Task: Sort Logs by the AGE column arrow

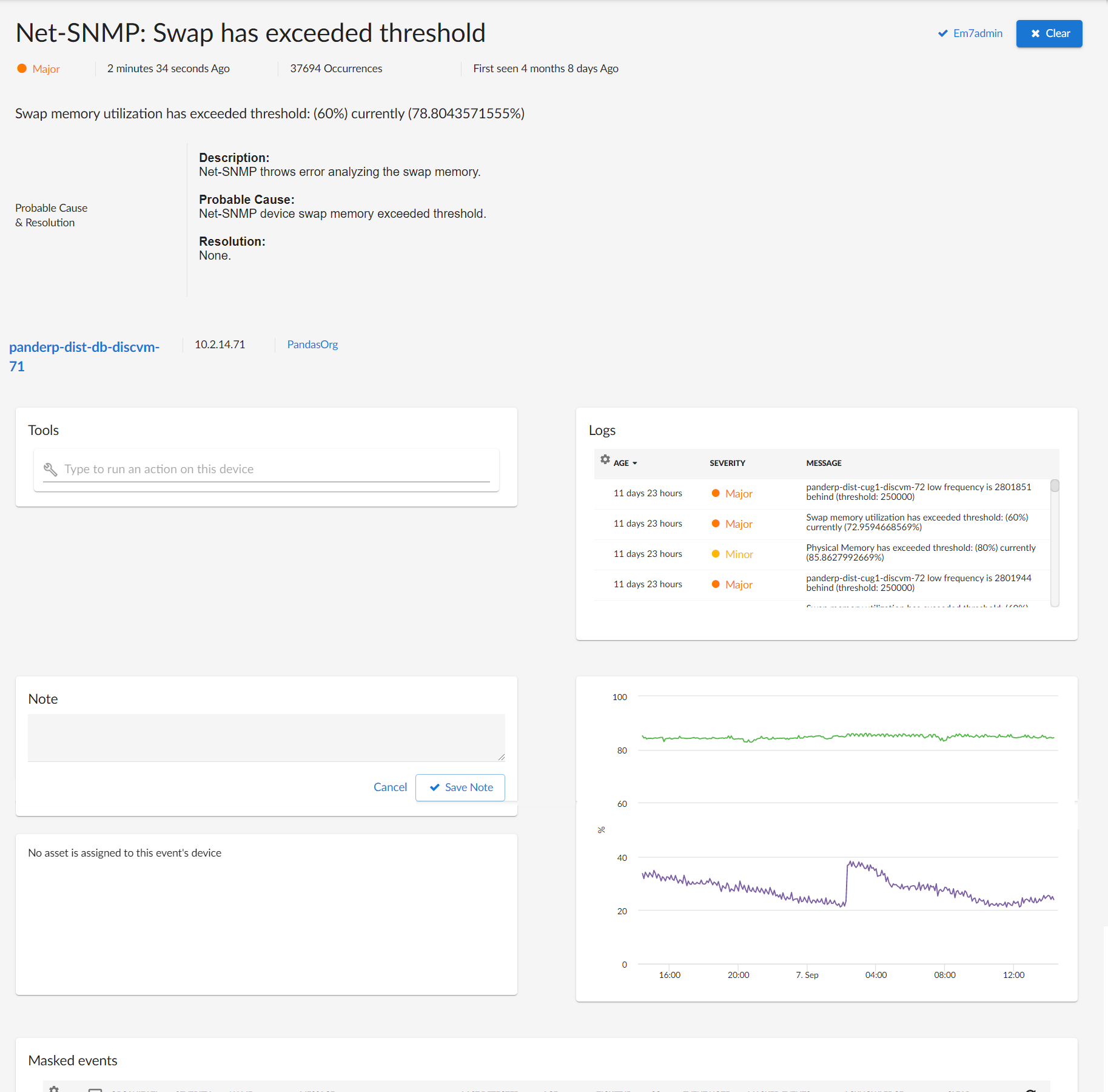Action: [635, 463]
